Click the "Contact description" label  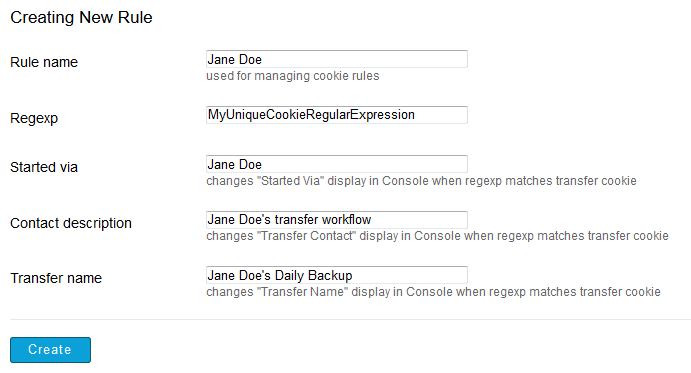tap(71, 223)
